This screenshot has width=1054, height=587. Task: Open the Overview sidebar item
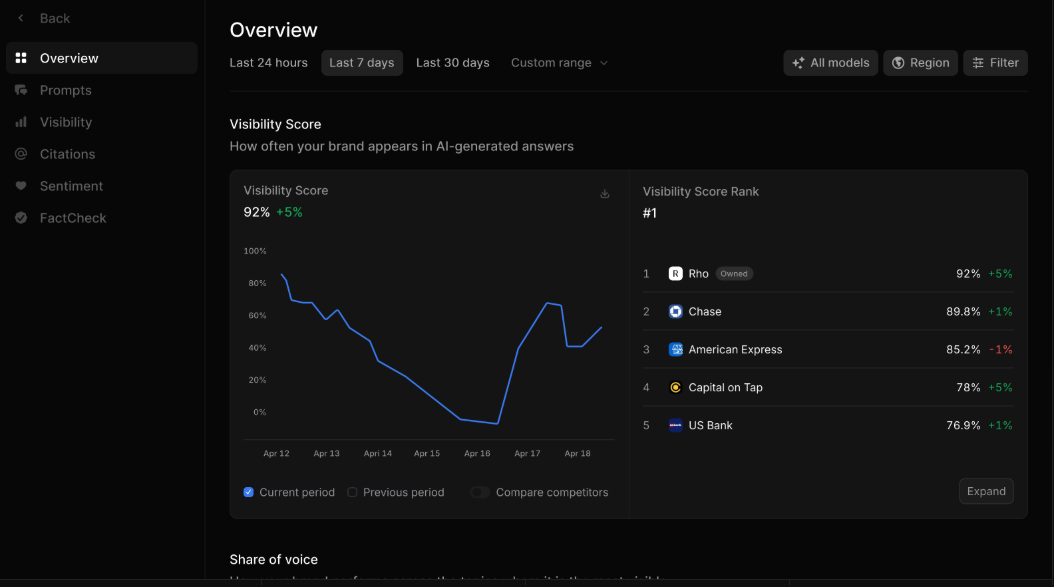(102, 58)
